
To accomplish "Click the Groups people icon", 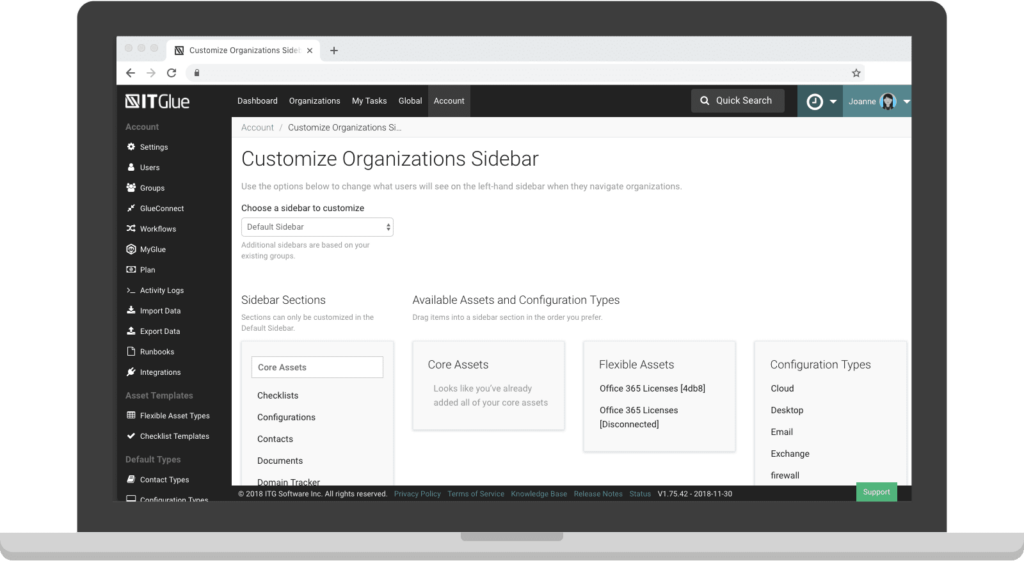I will (131, 187).
